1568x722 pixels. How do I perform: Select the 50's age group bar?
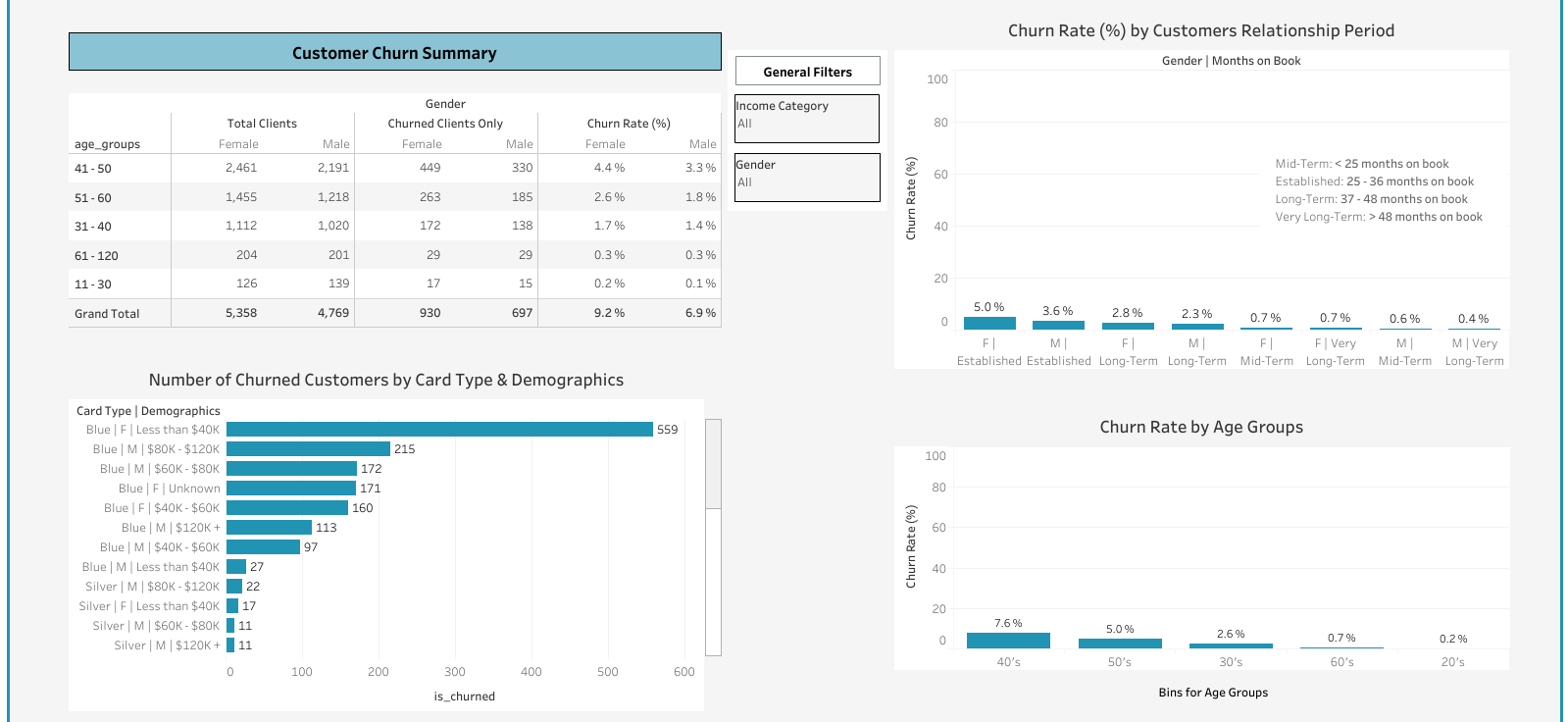tap(1120, 644)
